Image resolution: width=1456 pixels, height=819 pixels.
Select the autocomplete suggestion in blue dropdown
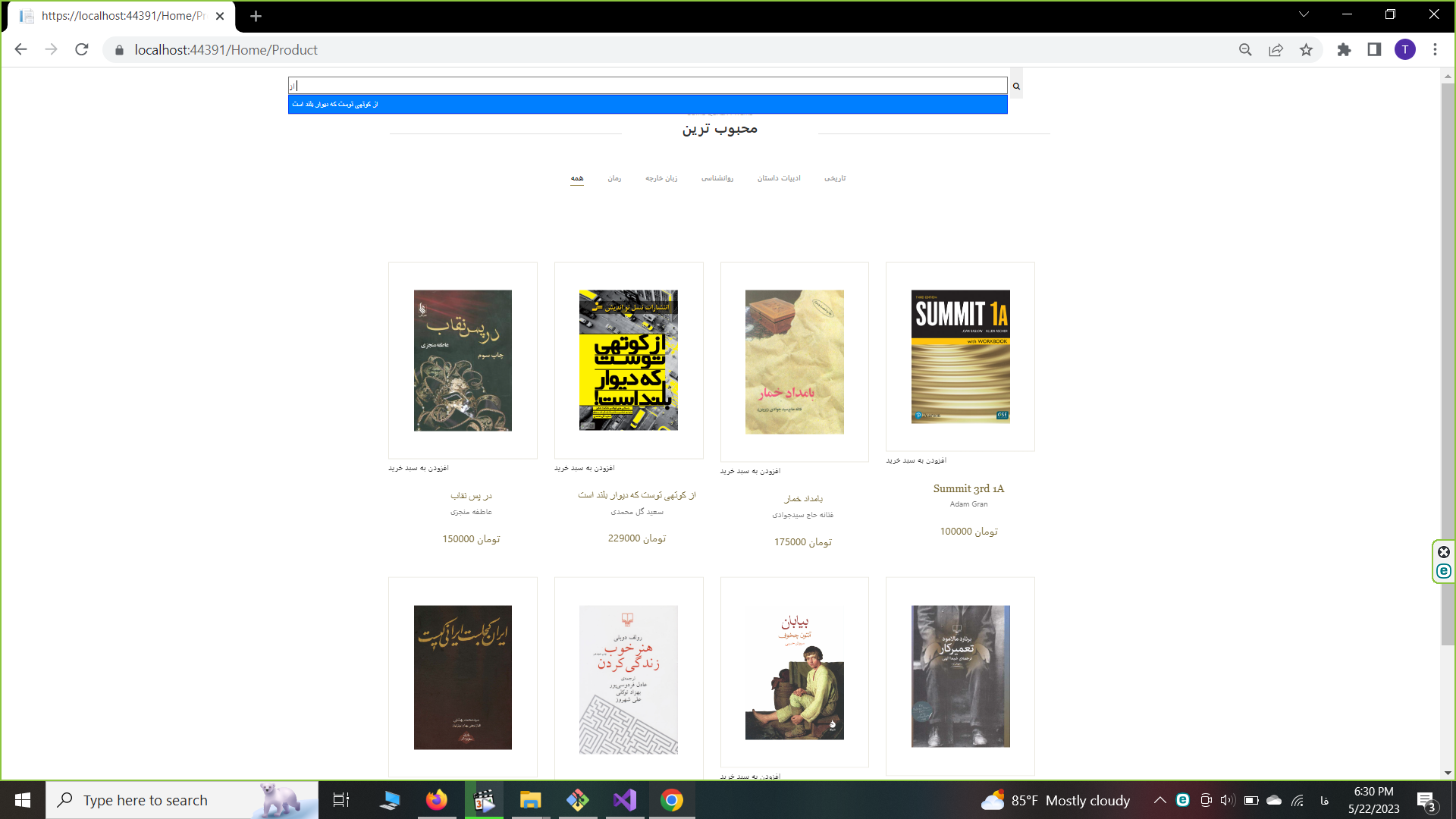[647, 105]
